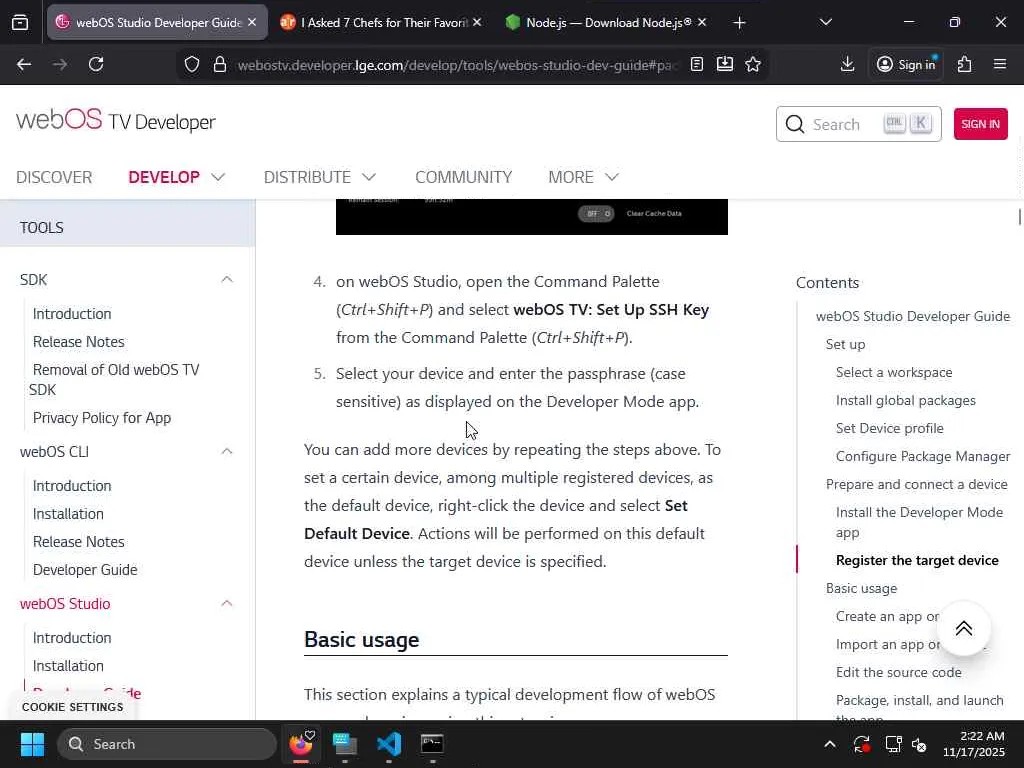Jump to 'Register the target device' in Contents
This screenshot has width=1024, height=768.
(x=917, y=560)
